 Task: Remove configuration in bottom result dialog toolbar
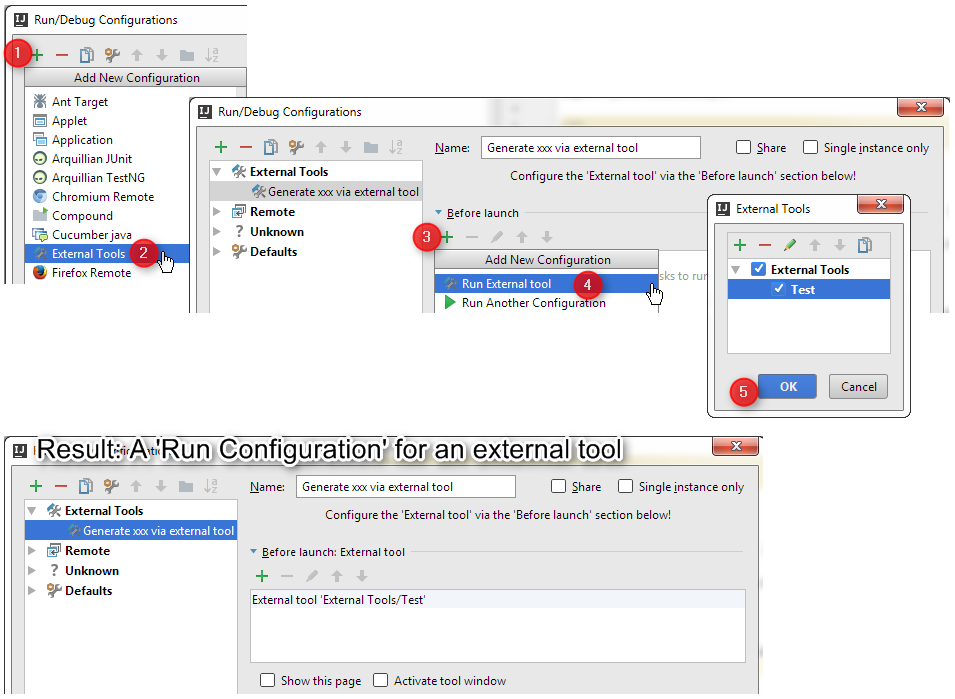pyautogui.click(x=61, y=486)
